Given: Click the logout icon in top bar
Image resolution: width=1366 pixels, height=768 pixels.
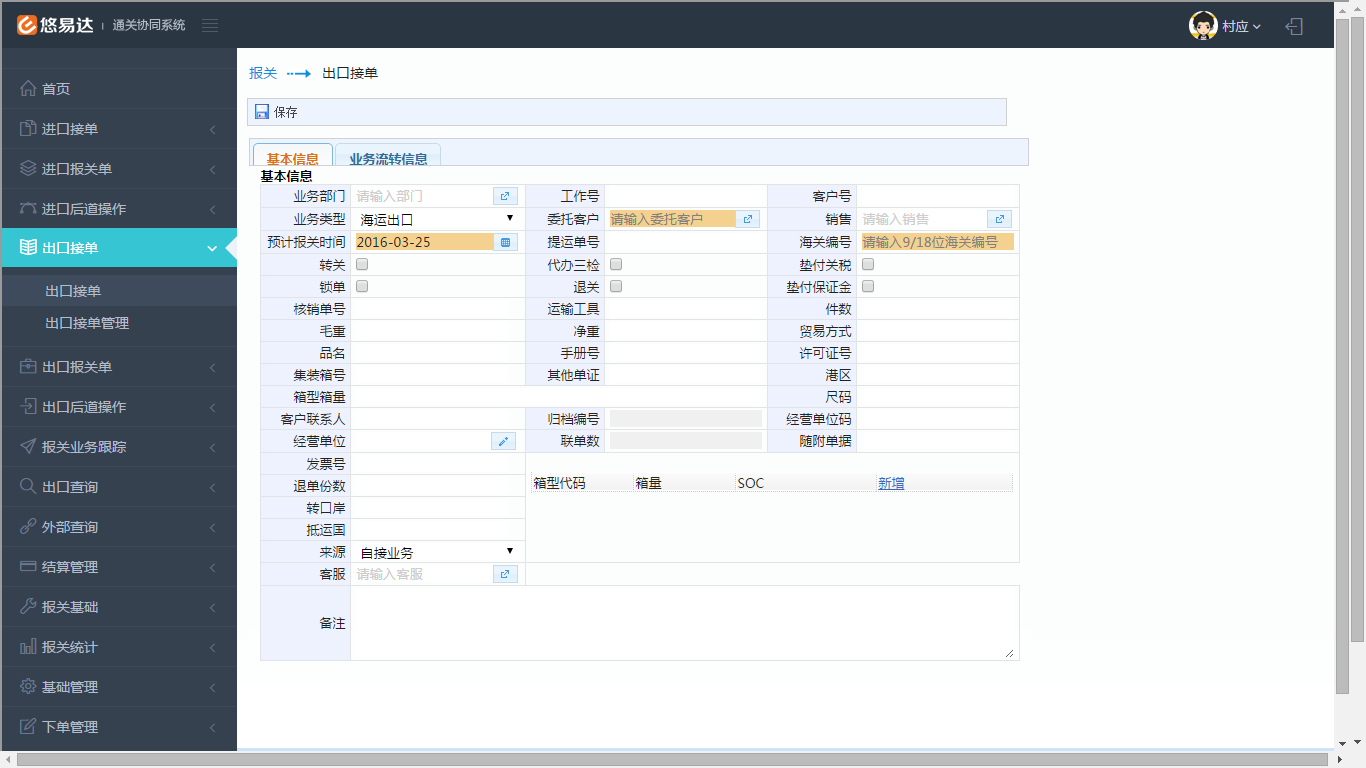Looking at the screenshot, I should coord(1294,26).
